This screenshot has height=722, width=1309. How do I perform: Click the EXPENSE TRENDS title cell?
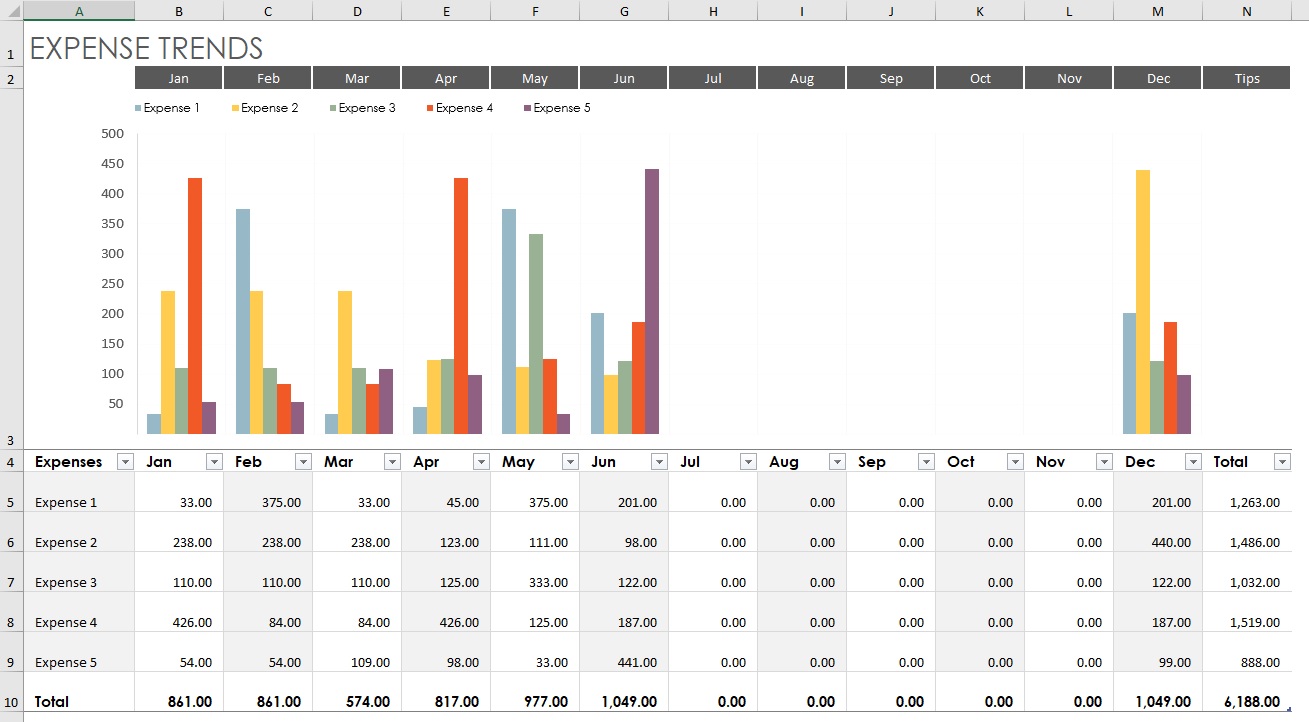pos(147,48)
